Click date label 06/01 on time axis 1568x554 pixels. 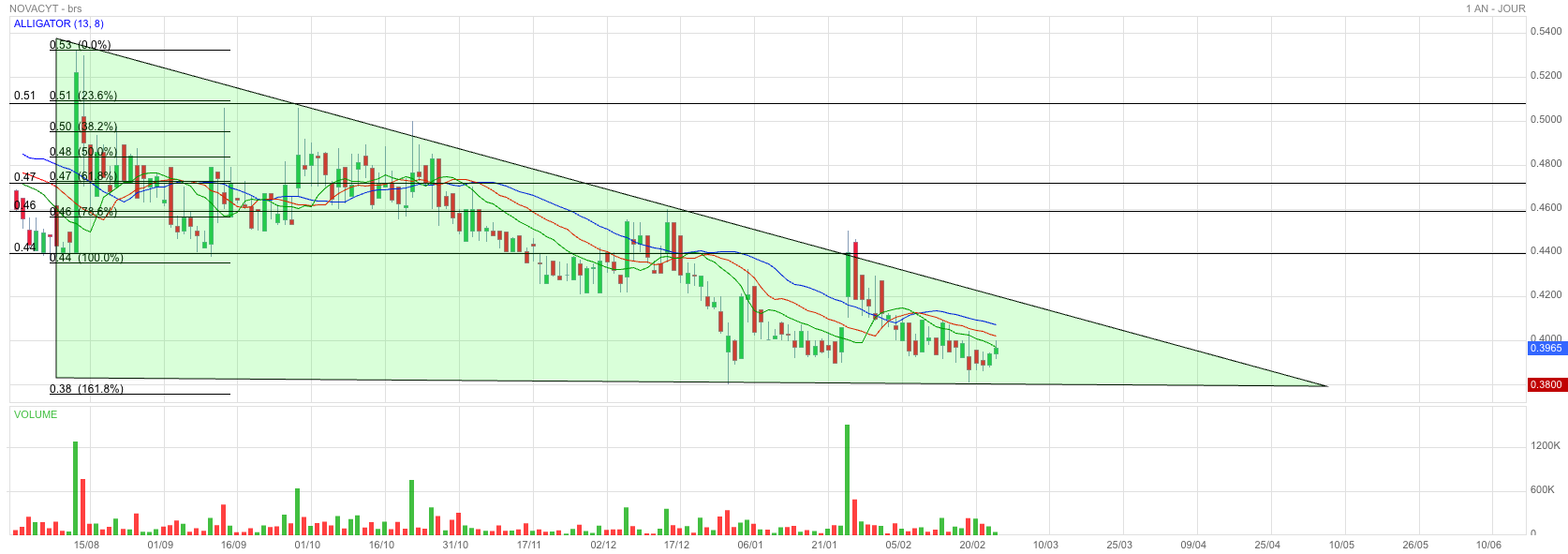click(750, 545)
